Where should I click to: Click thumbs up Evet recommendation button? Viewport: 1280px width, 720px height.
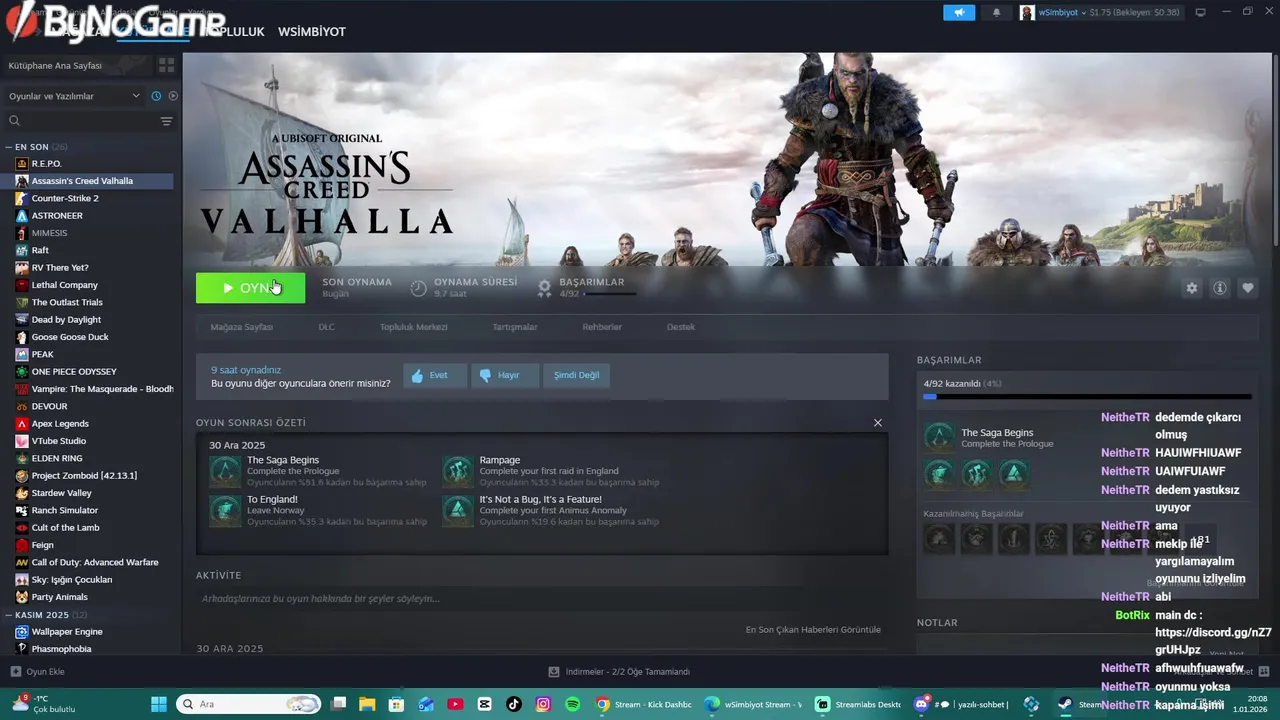(435, 375)
